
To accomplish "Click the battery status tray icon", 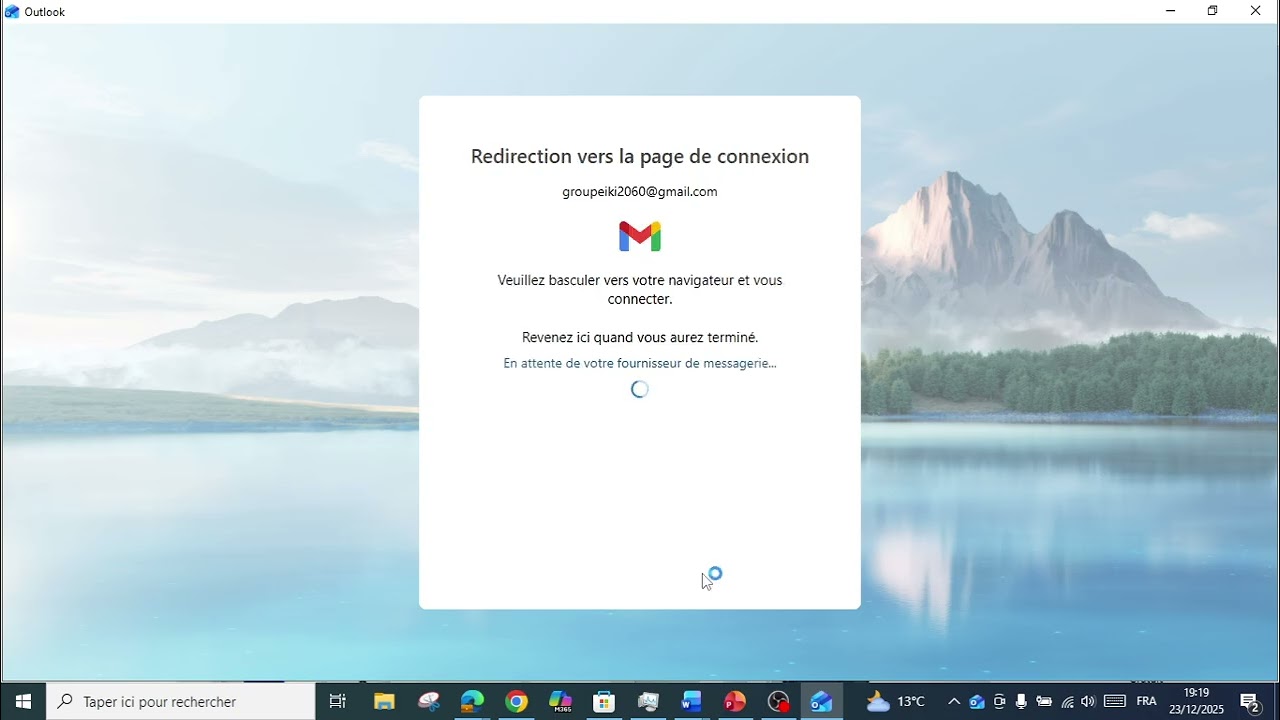I will coord(1044,701).
